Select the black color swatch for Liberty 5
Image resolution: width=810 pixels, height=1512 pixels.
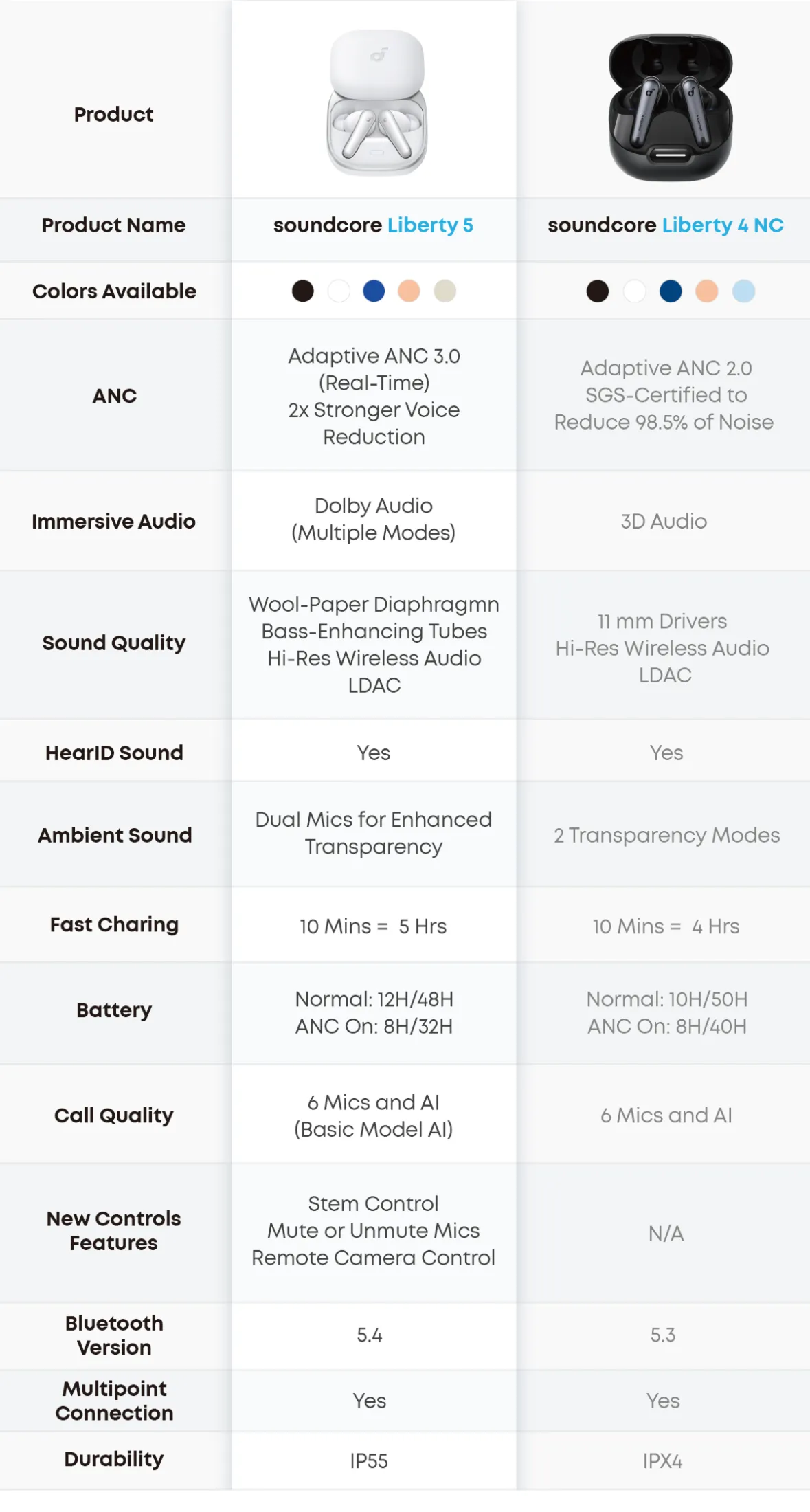303,291
